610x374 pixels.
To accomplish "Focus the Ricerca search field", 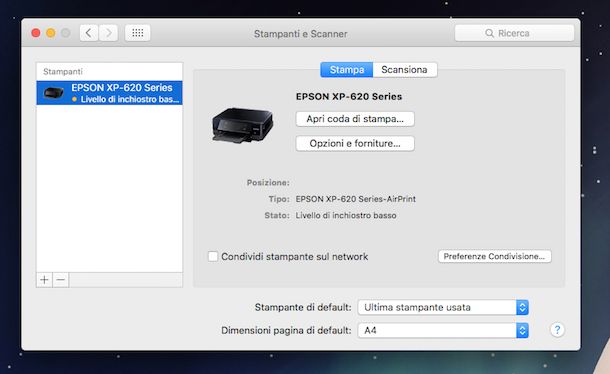I will point(514,33).
